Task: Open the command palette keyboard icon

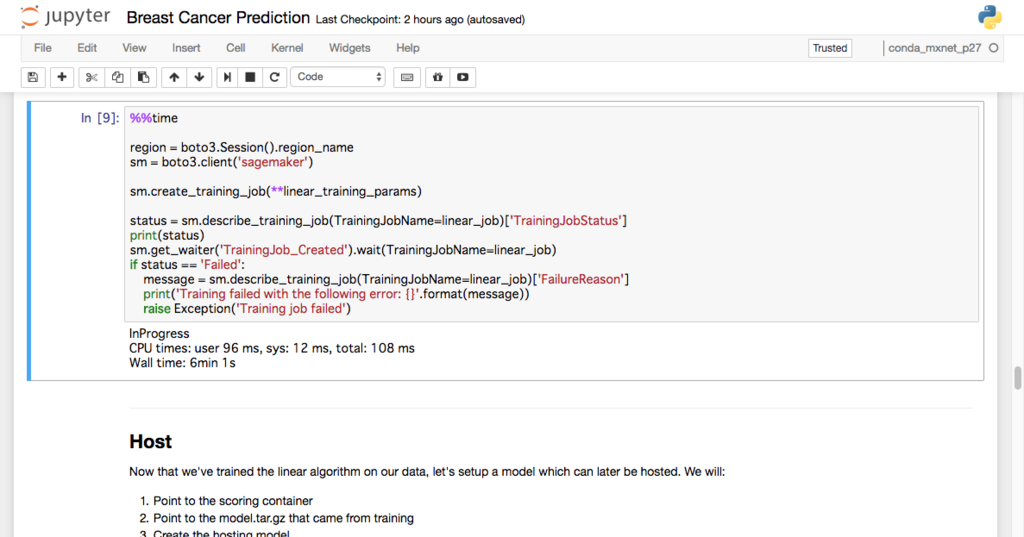Action: [x=407, y=77]
